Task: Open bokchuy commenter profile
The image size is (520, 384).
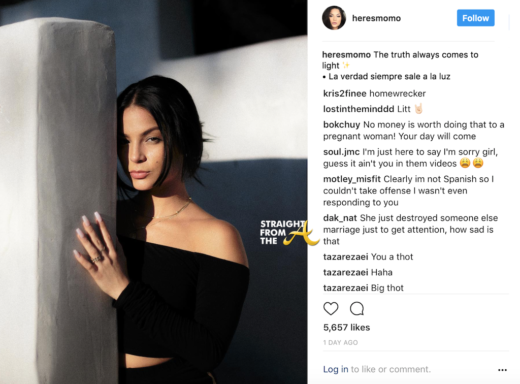Action: coord(342,124)
